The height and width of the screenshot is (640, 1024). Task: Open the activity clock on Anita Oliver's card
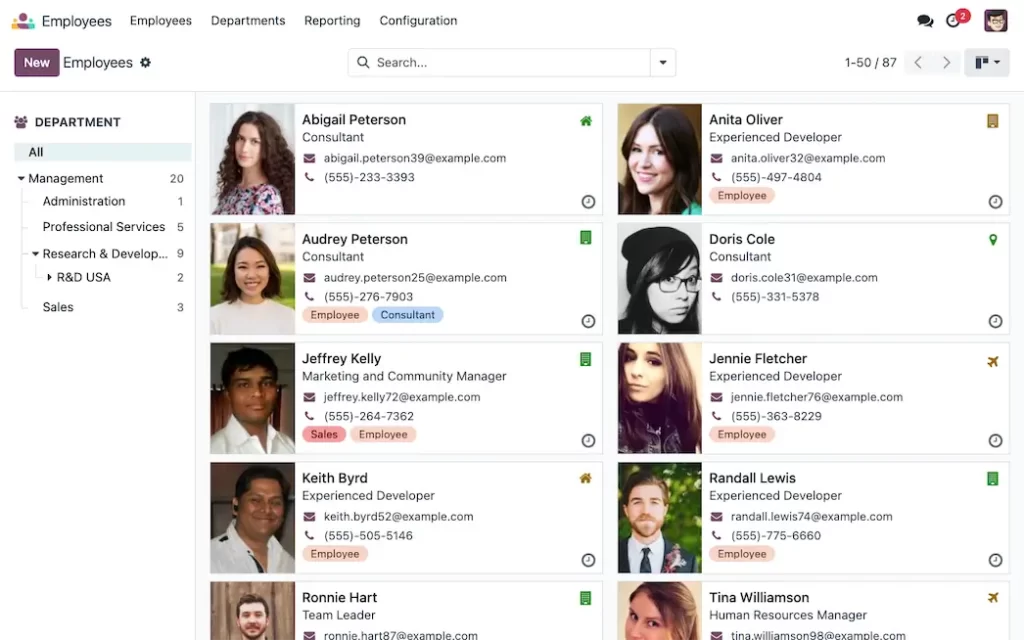pyautogui.click(x=995, y=202)
